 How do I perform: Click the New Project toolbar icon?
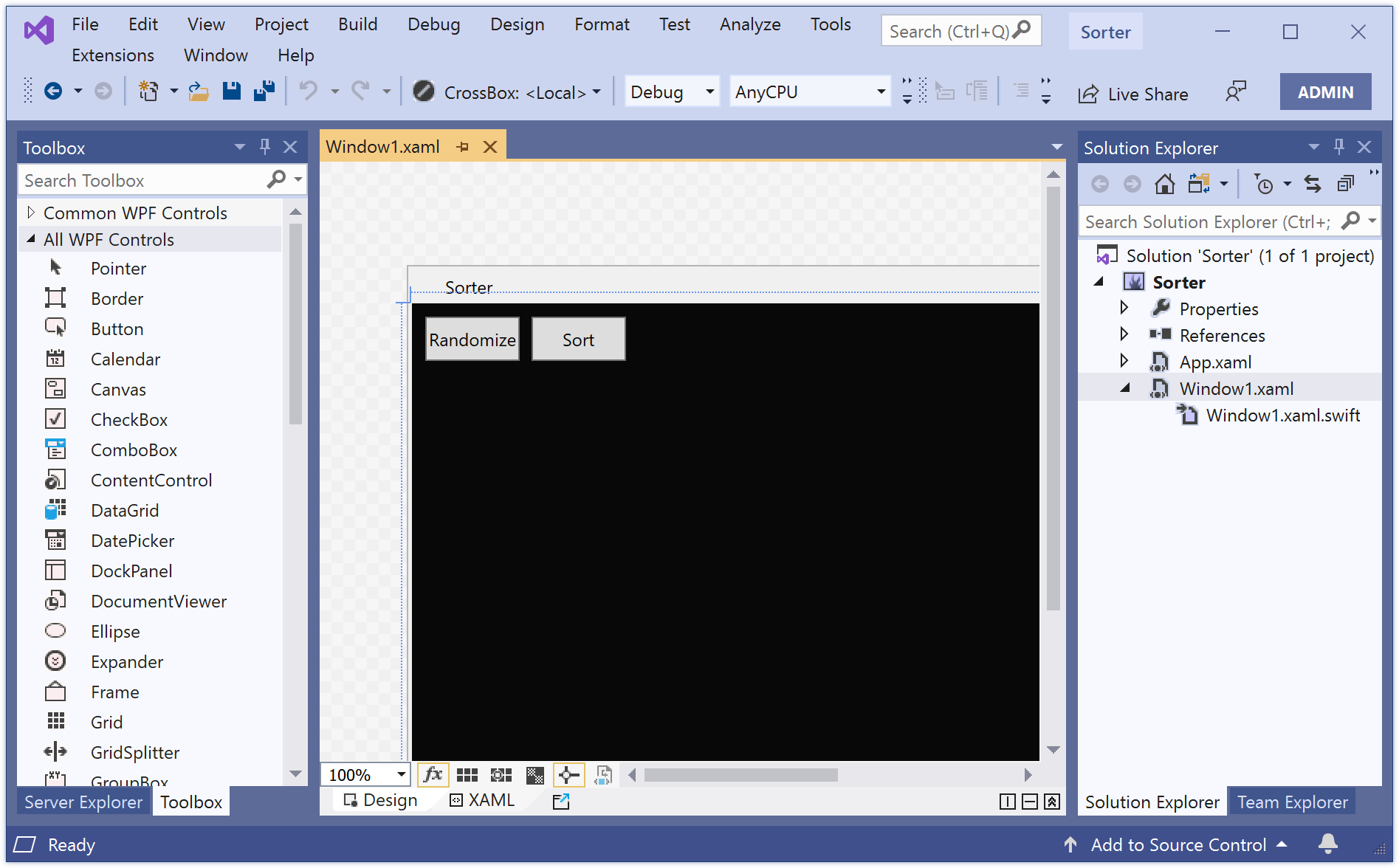[x=148, y=92]
